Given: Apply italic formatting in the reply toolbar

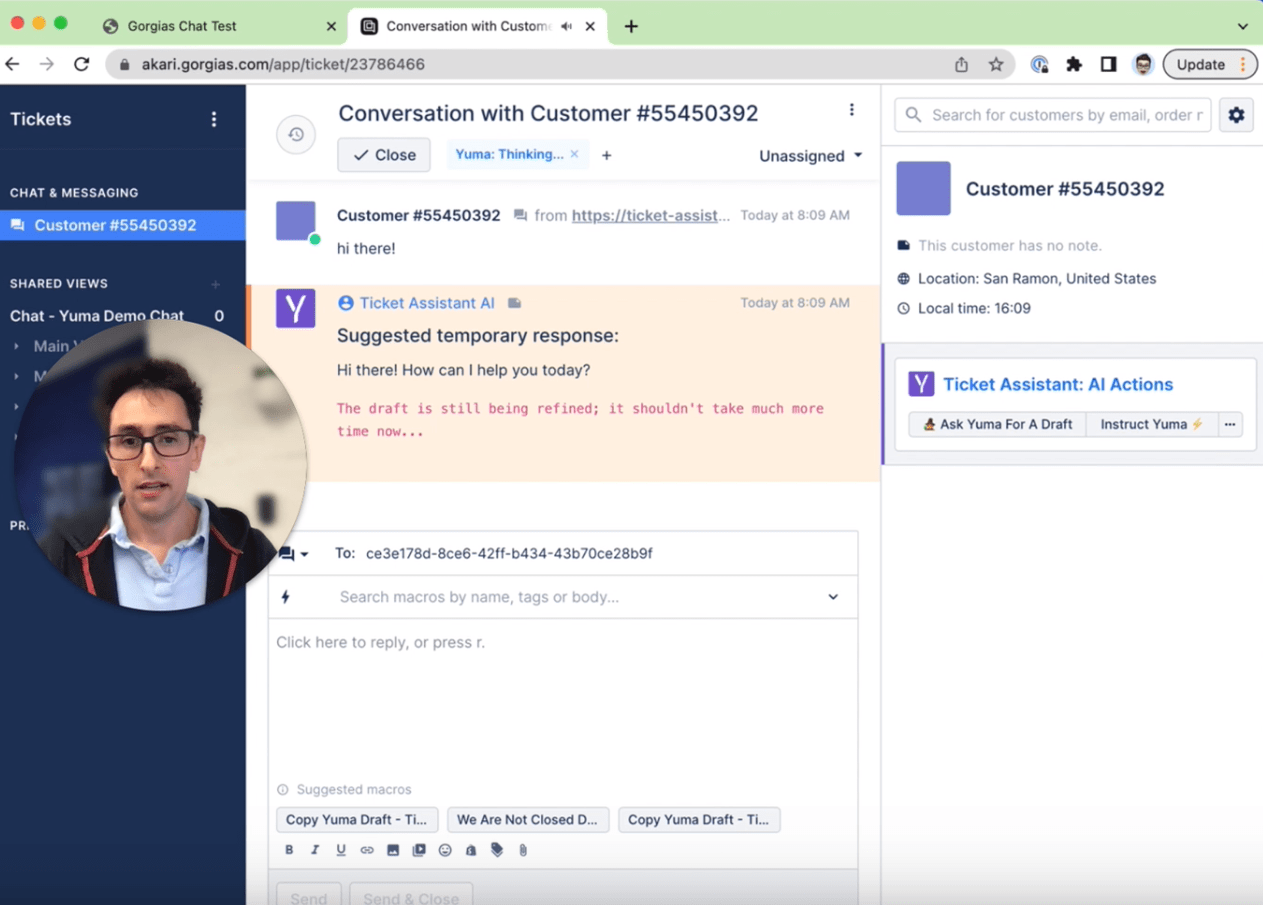Looking at the screenshot, I should pyautogui.click(x=315, y=850).
